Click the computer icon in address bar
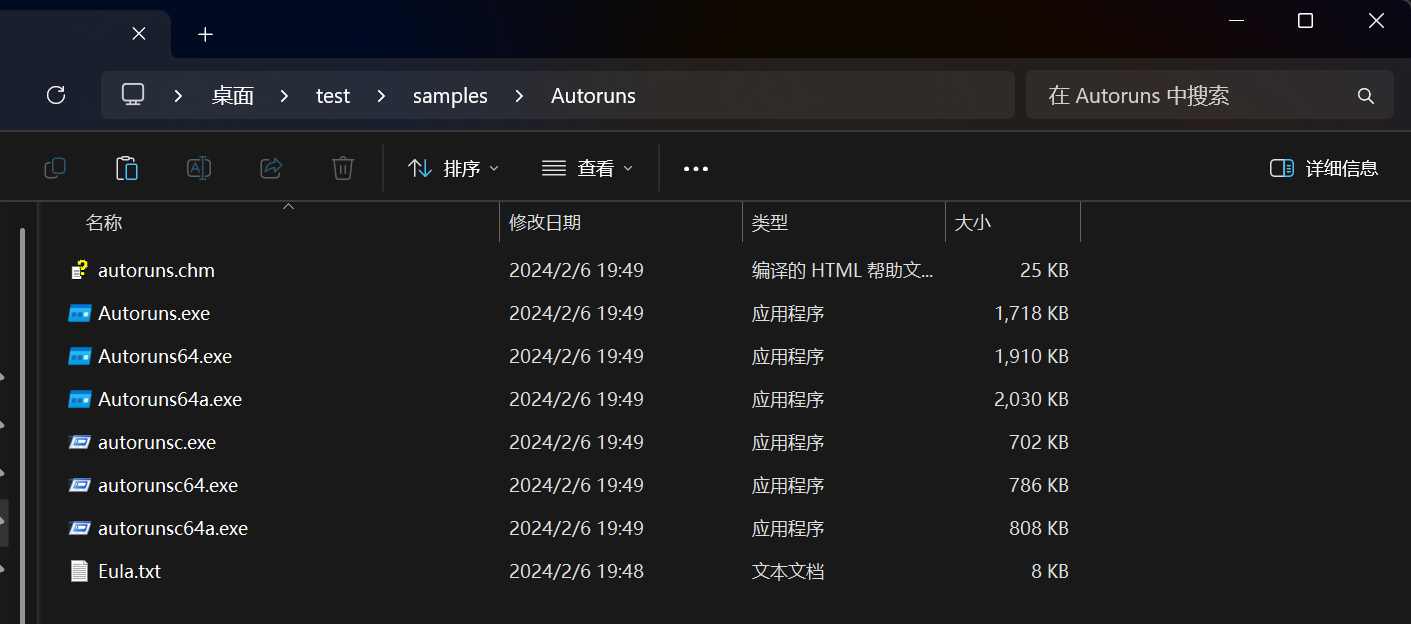This screenshot has height=624, width=1411. [133, 95]
